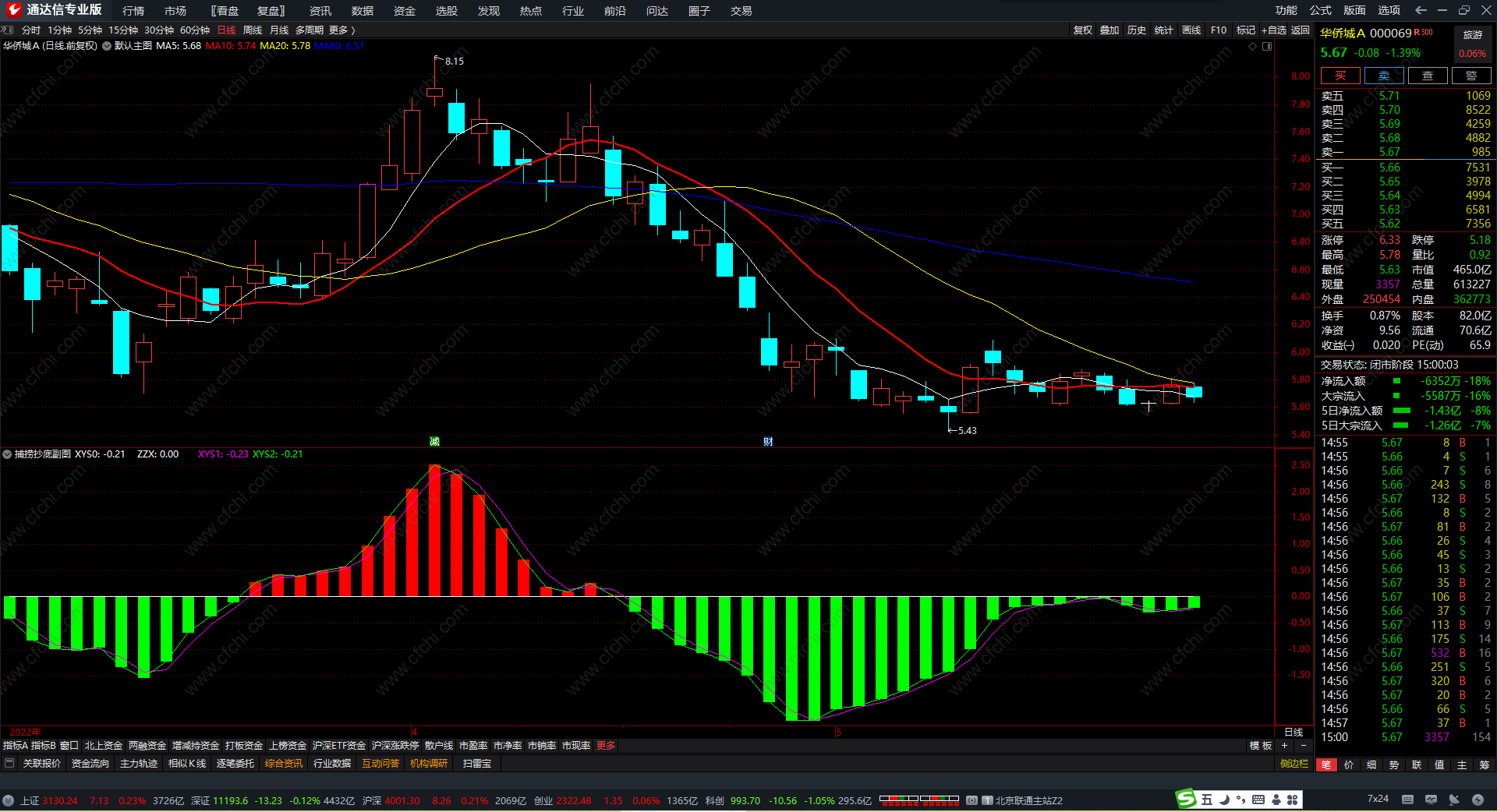Image resolution: width=1497 pixels, height=812 pixels.
Task: Click the 减 marker on the chart
Action: pos(434,442)
